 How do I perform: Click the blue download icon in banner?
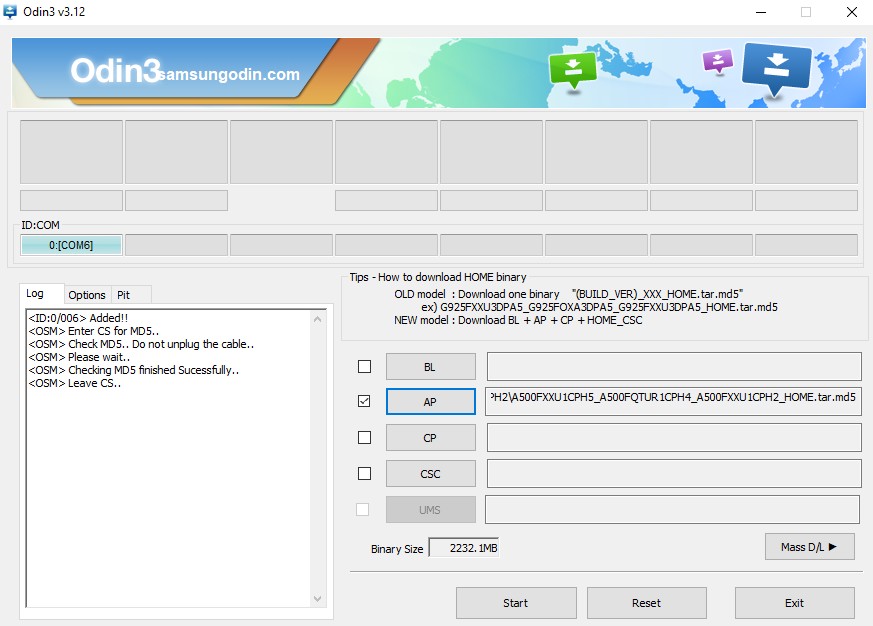(776, 68)
